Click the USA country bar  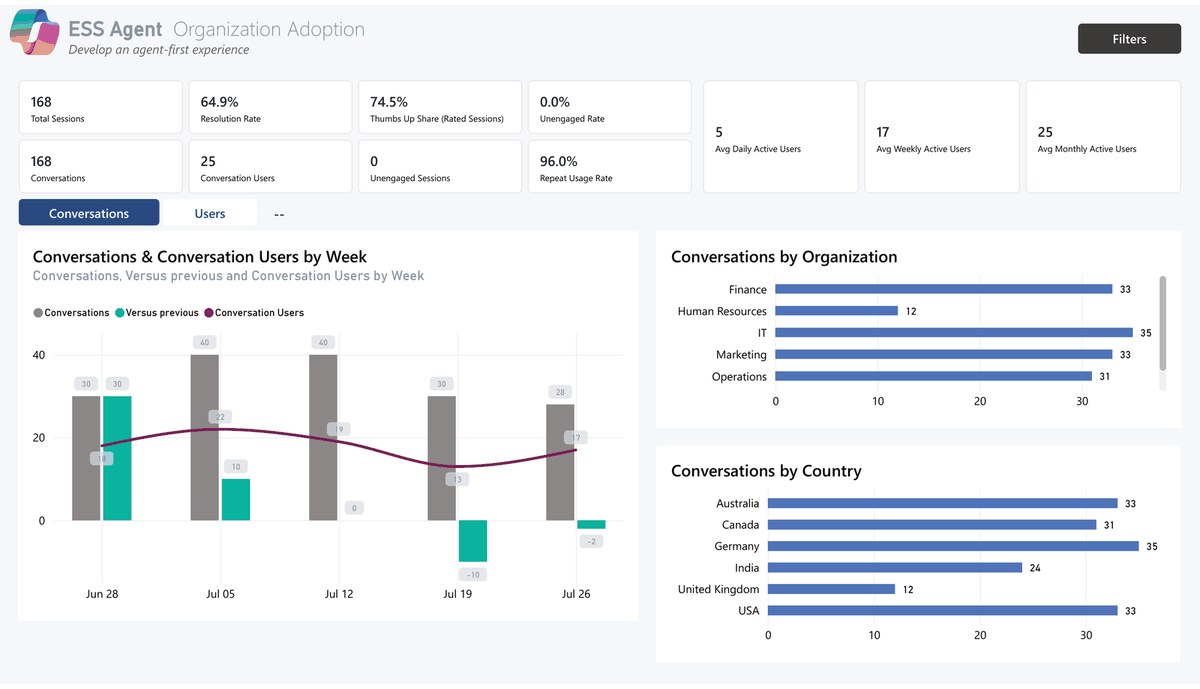[943, 611]
